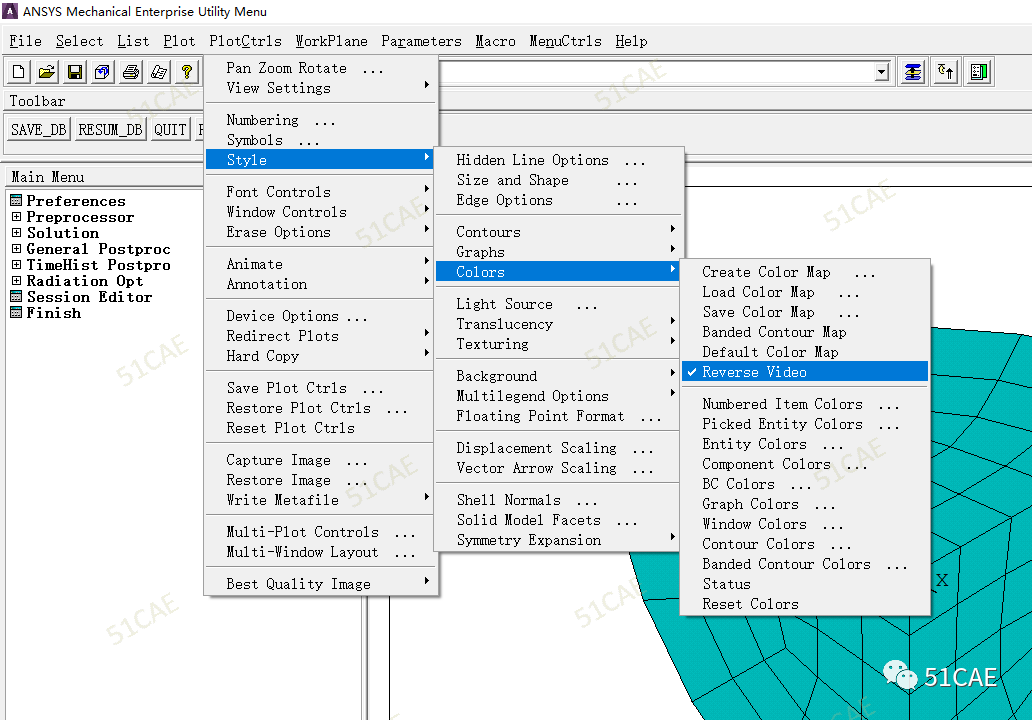Open the Window Controls submenu

point(321,211)
